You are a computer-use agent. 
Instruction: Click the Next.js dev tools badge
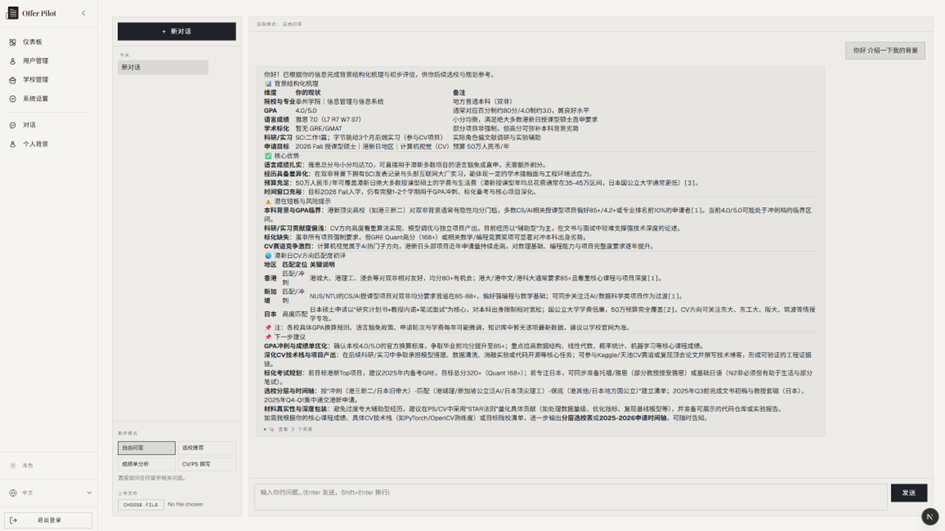coord(930,517)
